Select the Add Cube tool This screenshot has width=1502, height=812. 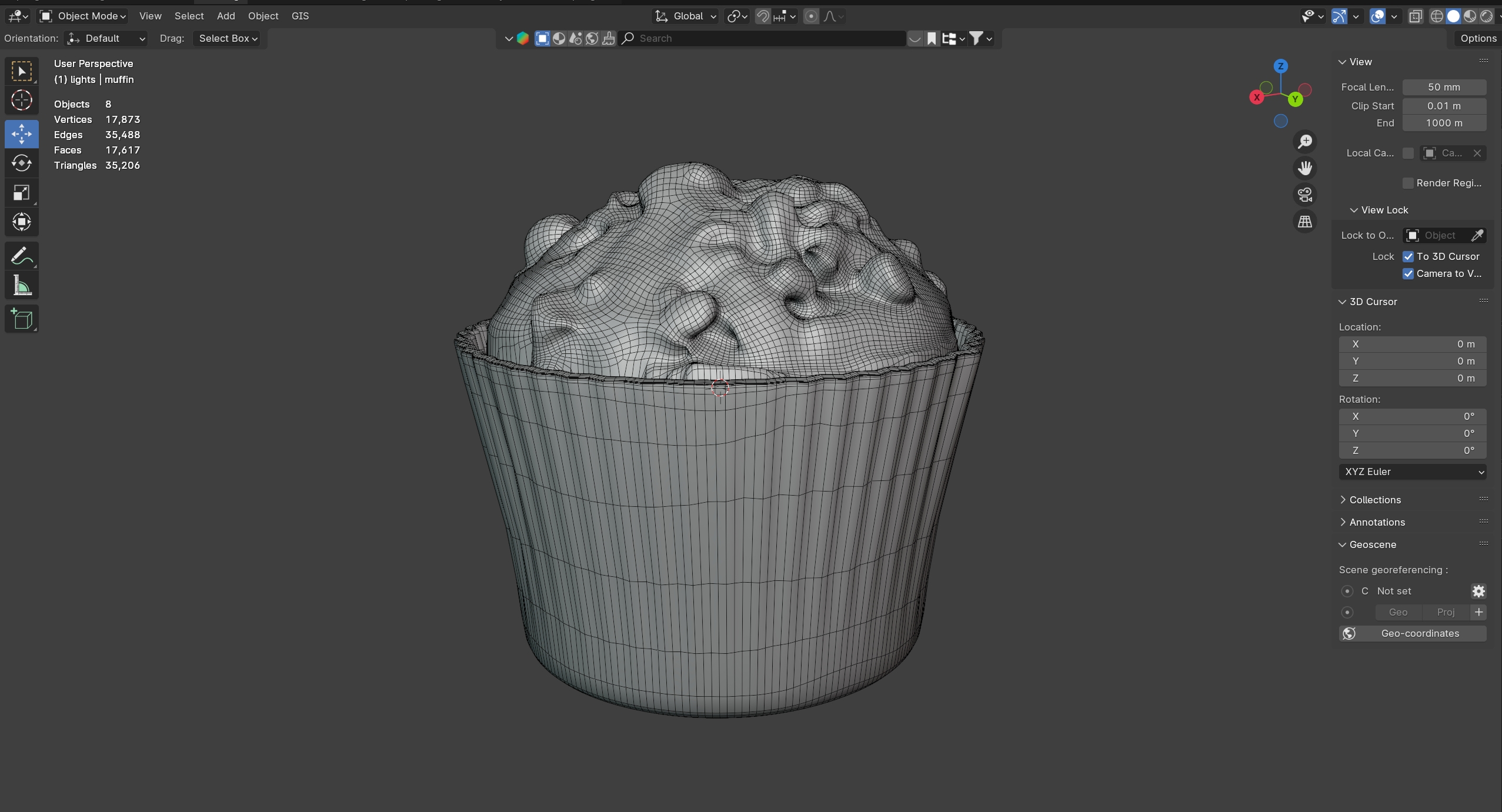point(22,319)
